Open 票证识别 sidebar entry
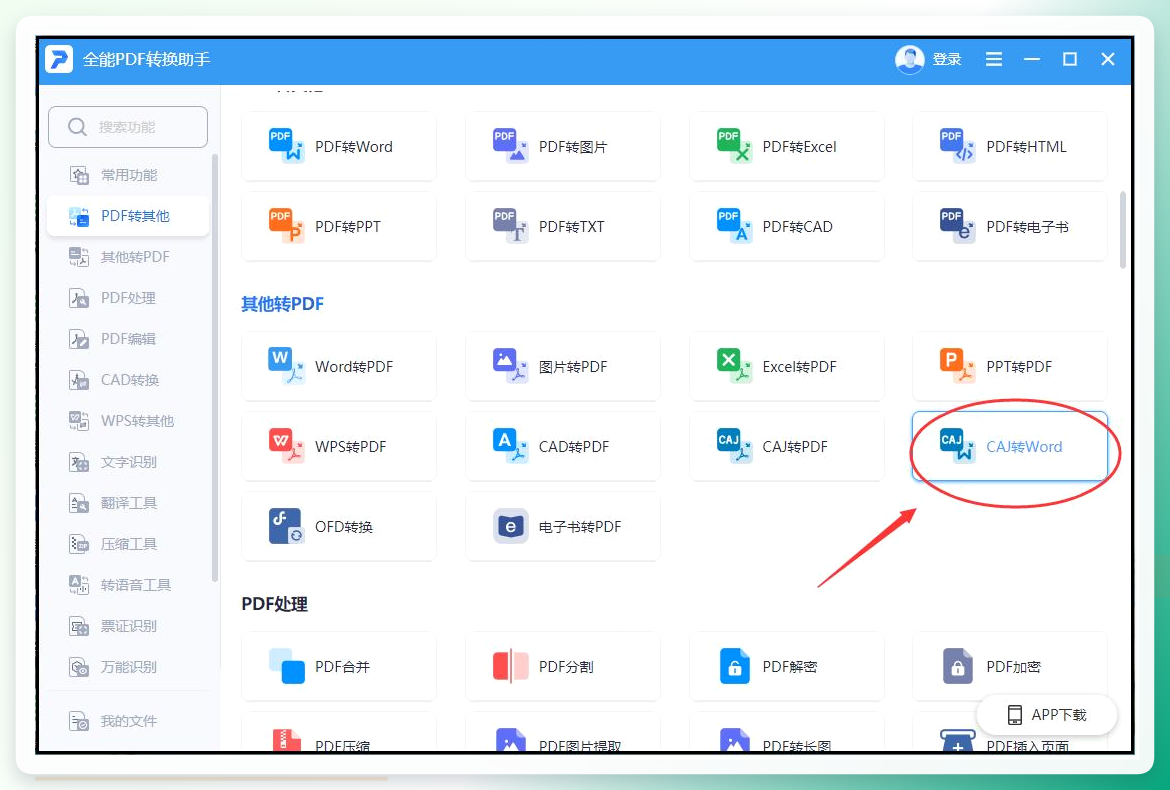 pos(128,627)
